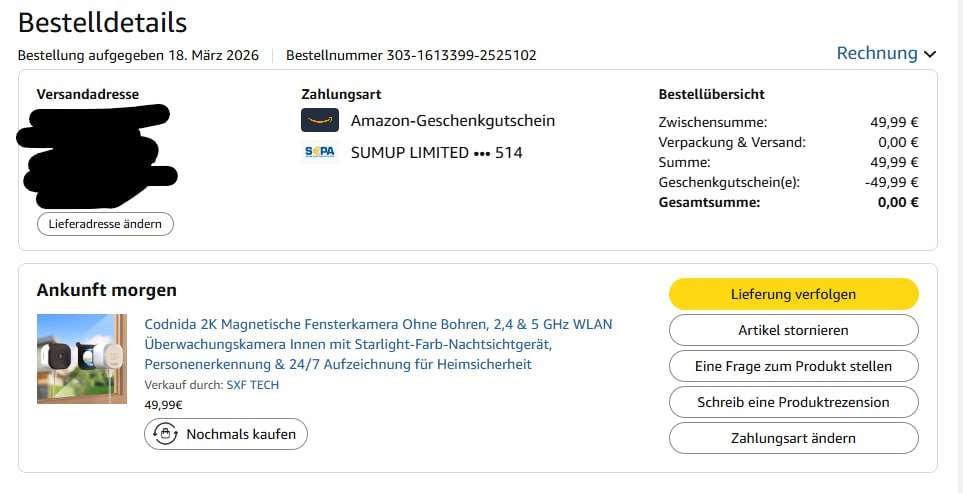Click the order number 303-1613399-2525102
This screenshot has height=493, width=963.
point(461,55)
